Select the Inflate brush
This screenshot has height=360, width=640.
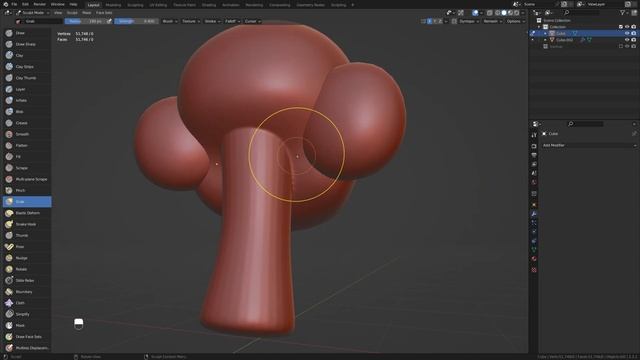click(x=27, y=100)
